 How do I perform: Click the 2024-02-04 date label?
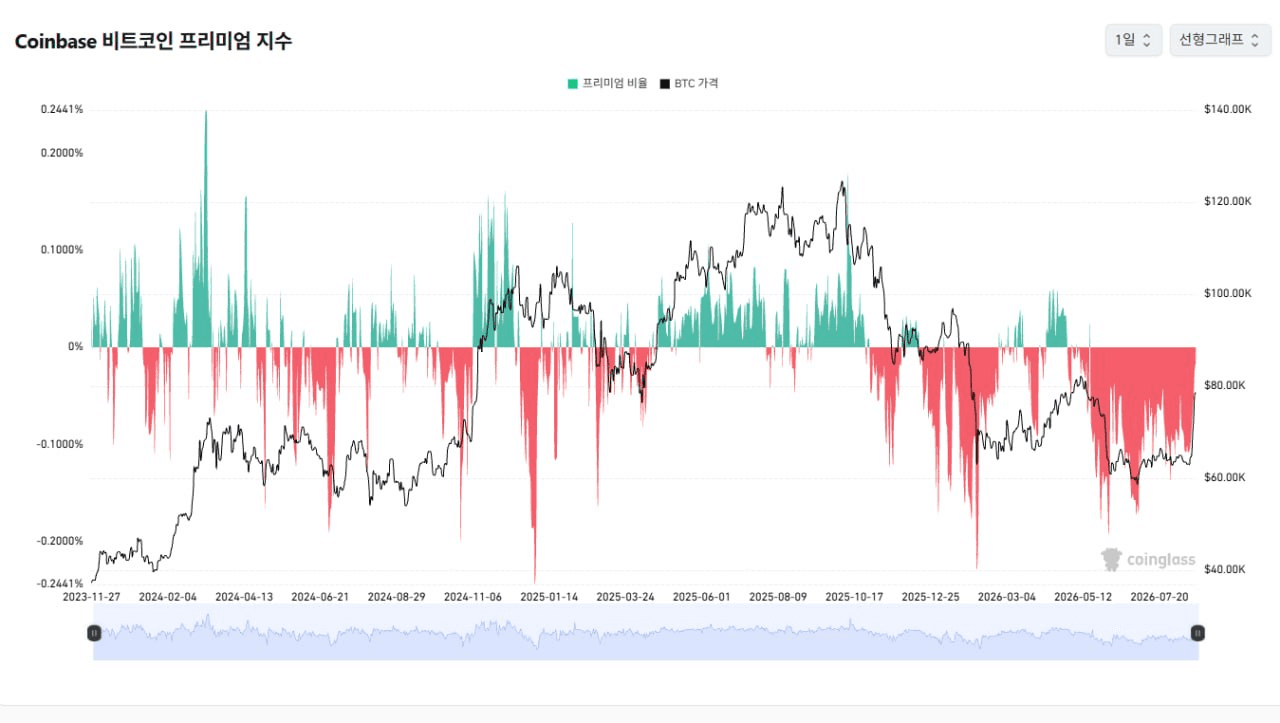click(168, 596)
